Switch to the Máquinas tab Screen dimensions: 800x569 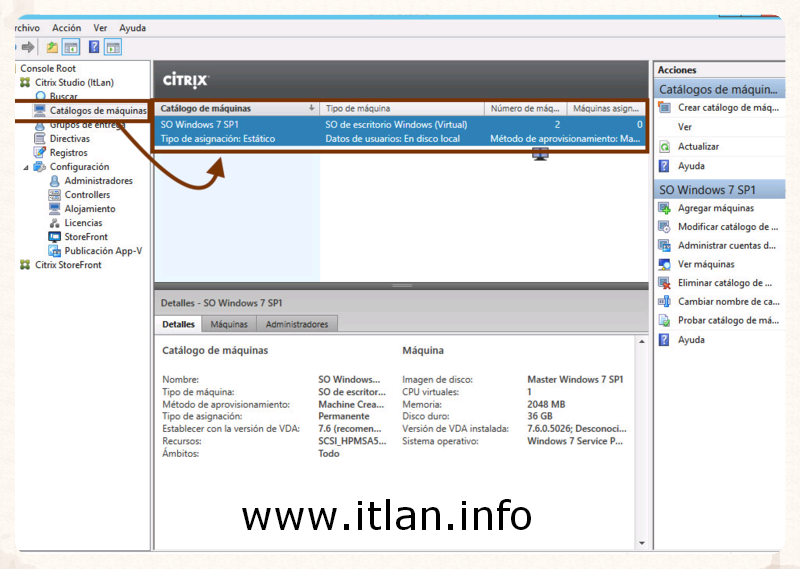(229, 324)
